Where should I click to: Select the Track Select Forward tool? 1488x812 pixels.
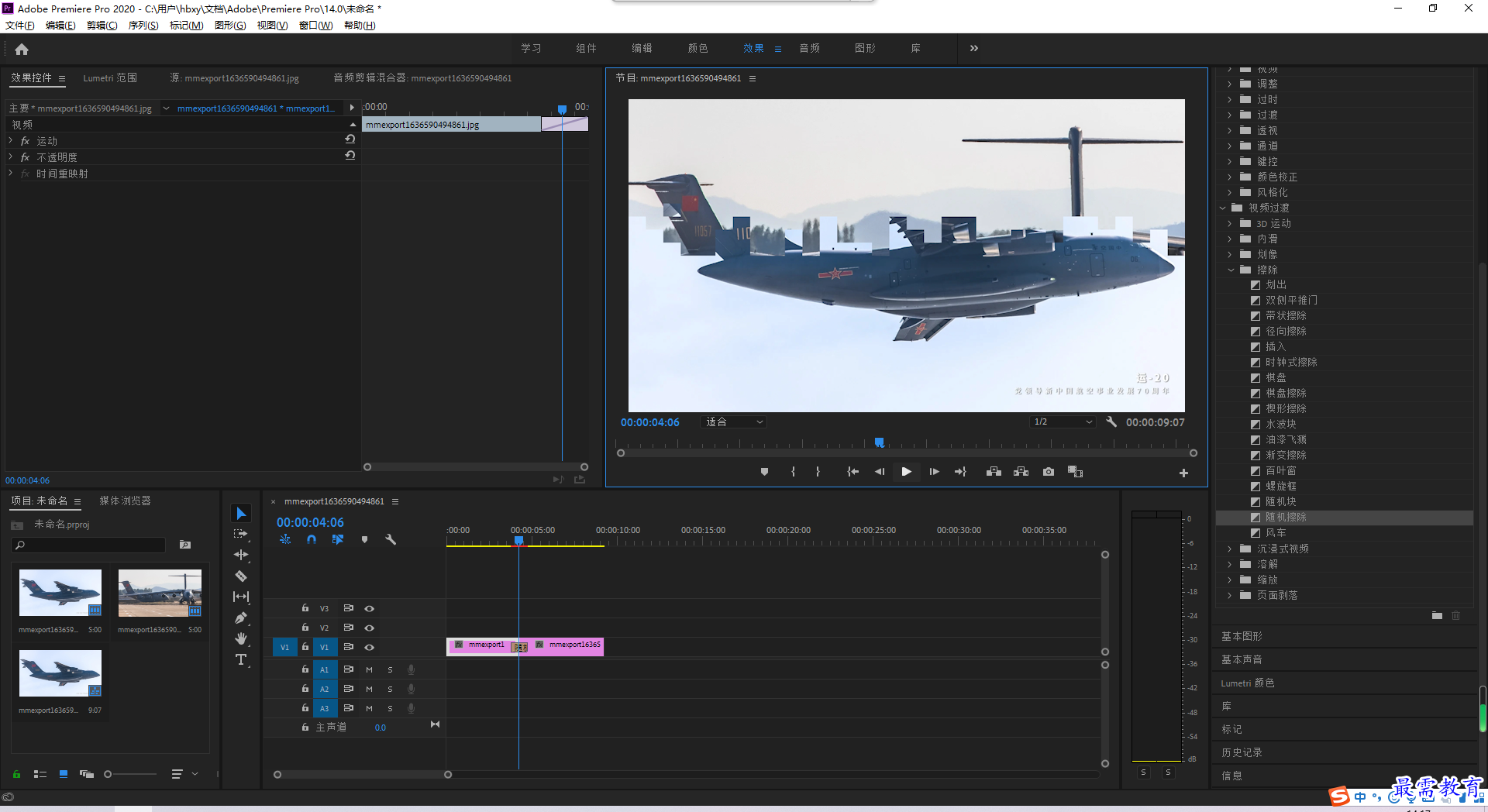tap(241, 534)
